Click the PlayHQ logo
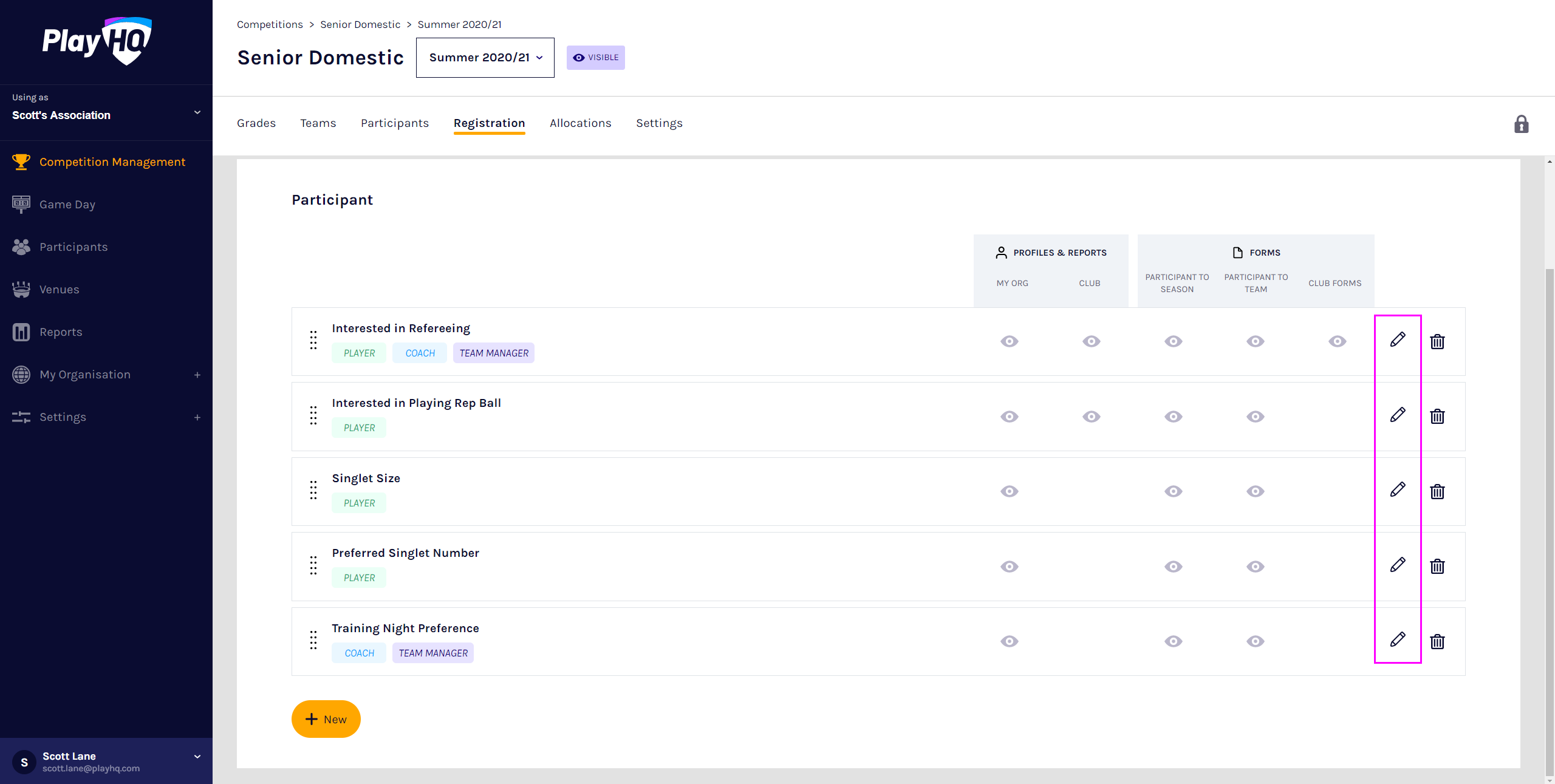The width and height of the screenshot is (1555, 784). (97, 41)
